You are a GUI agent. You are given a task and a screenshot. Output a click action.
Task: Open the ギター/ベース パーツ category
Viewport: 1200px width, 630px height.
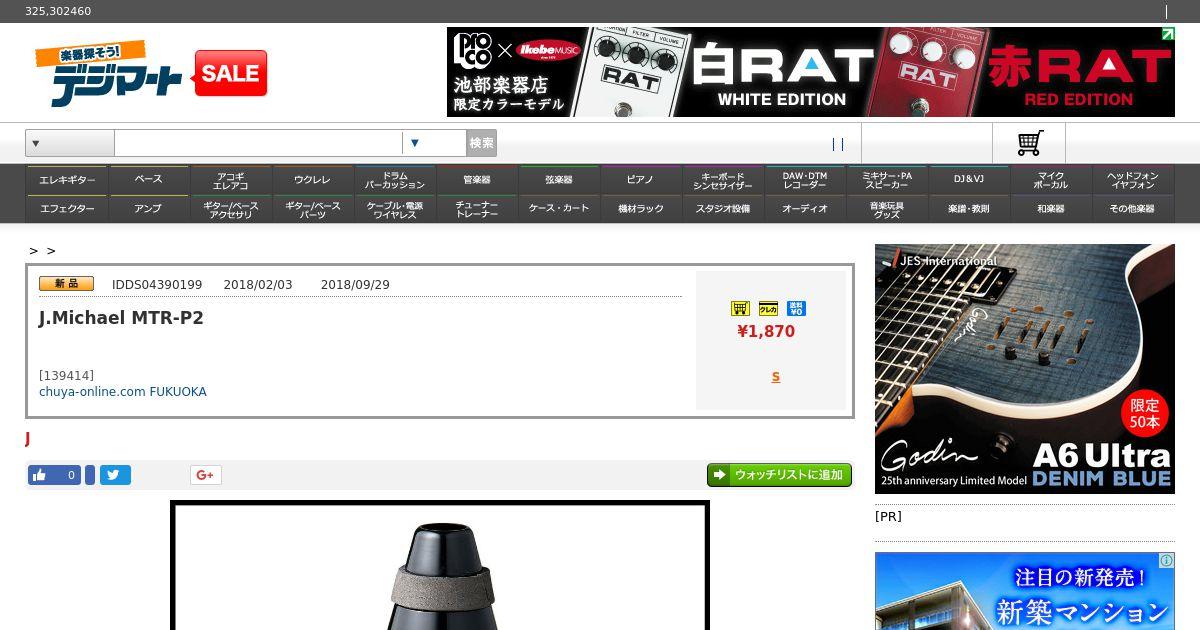[312, 209]
